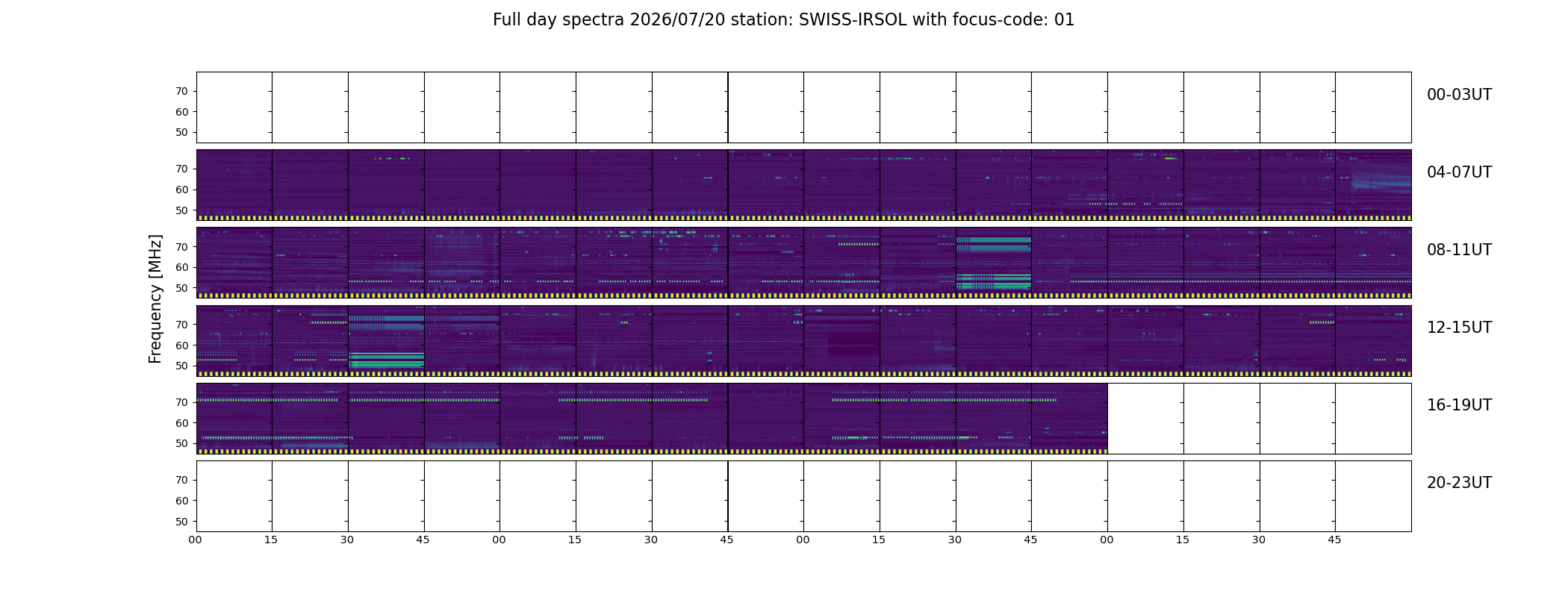Click the '60' tick in the 12-15UT row

(181, 346)
